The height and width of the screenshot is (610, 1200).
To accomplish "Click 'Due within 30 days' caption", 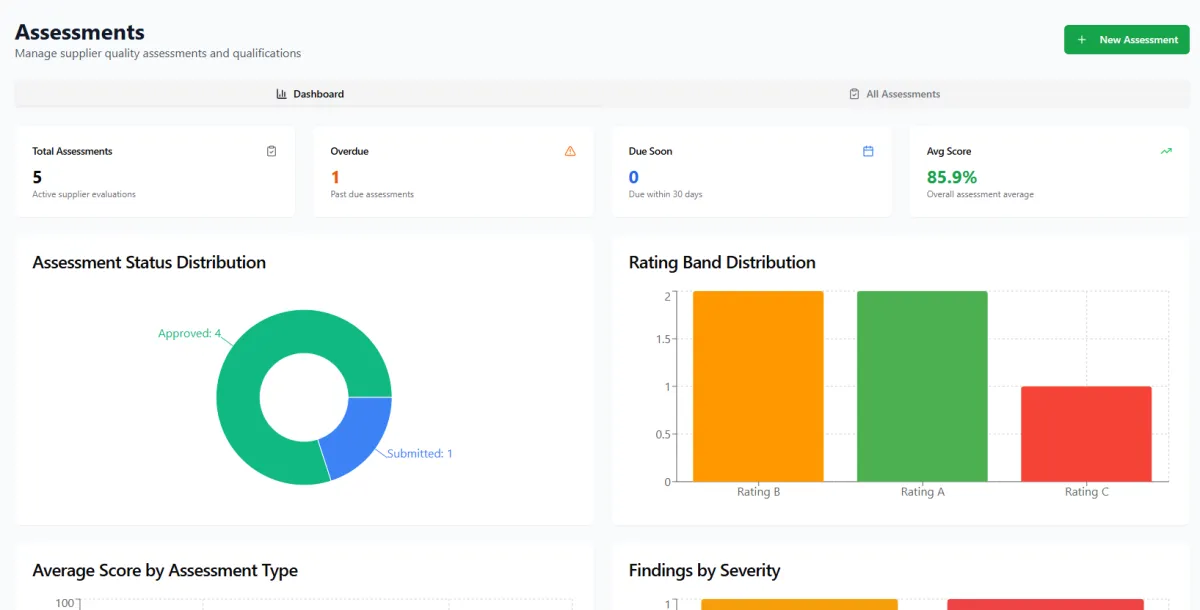I will coord(665,194).
